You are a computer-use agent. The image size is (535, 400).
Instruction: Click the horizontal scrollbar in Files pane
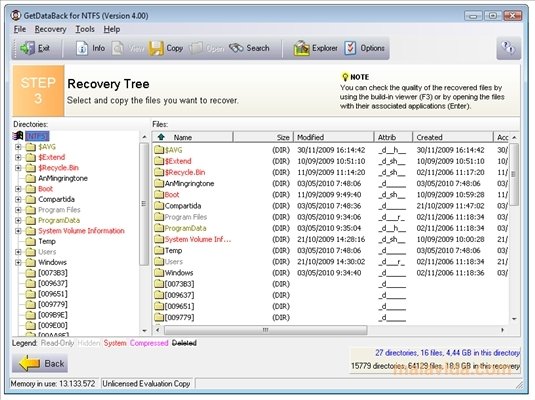pos(265,330)
